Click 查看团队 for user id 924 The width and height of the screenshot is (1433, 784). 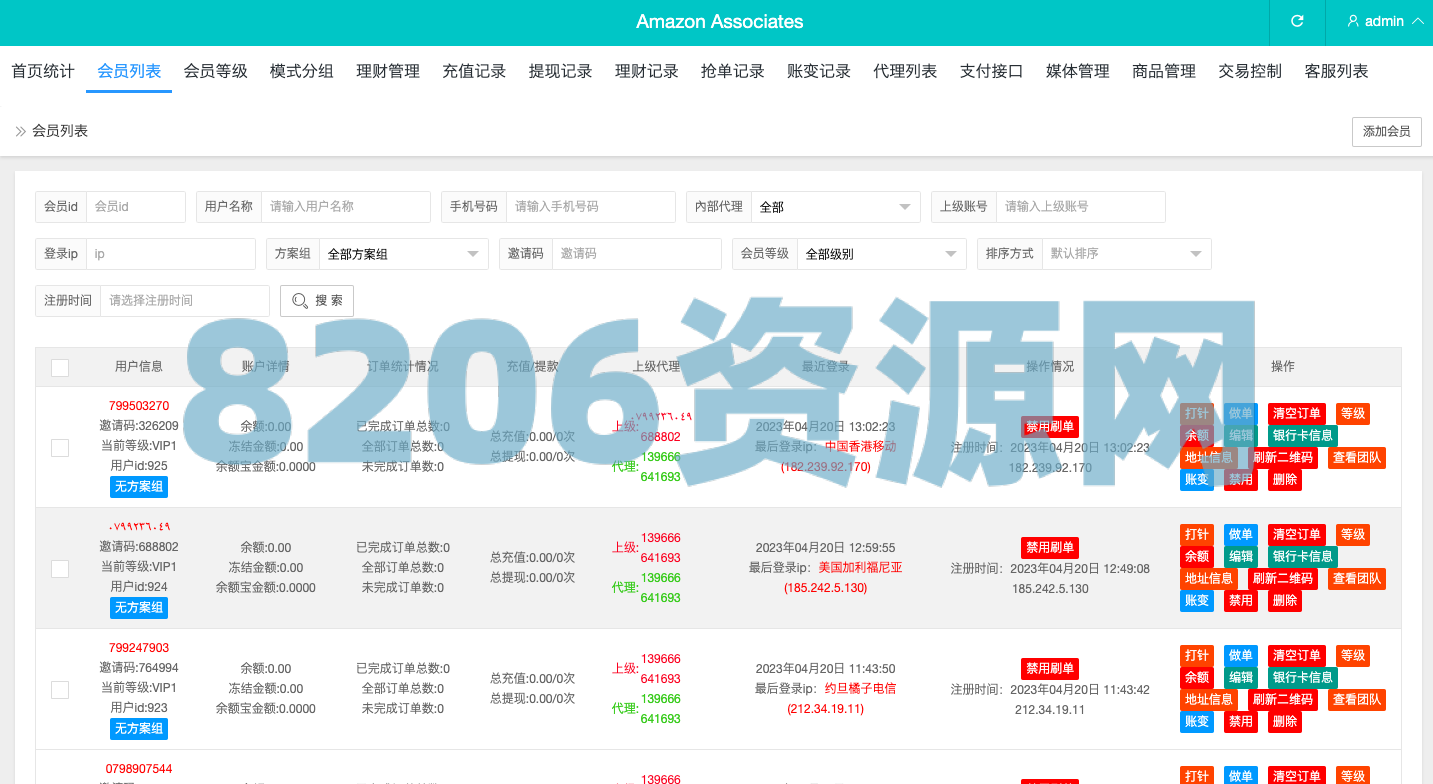pyautogui.click(x=1357, y=578)
